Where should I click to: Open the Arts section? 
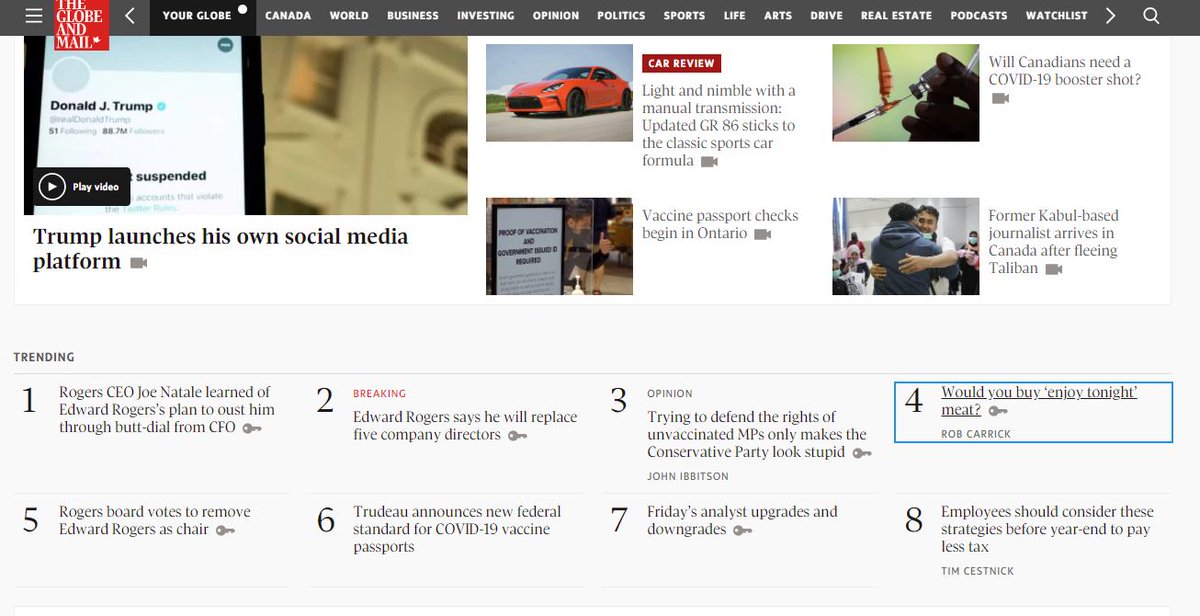tap(777, 16)
